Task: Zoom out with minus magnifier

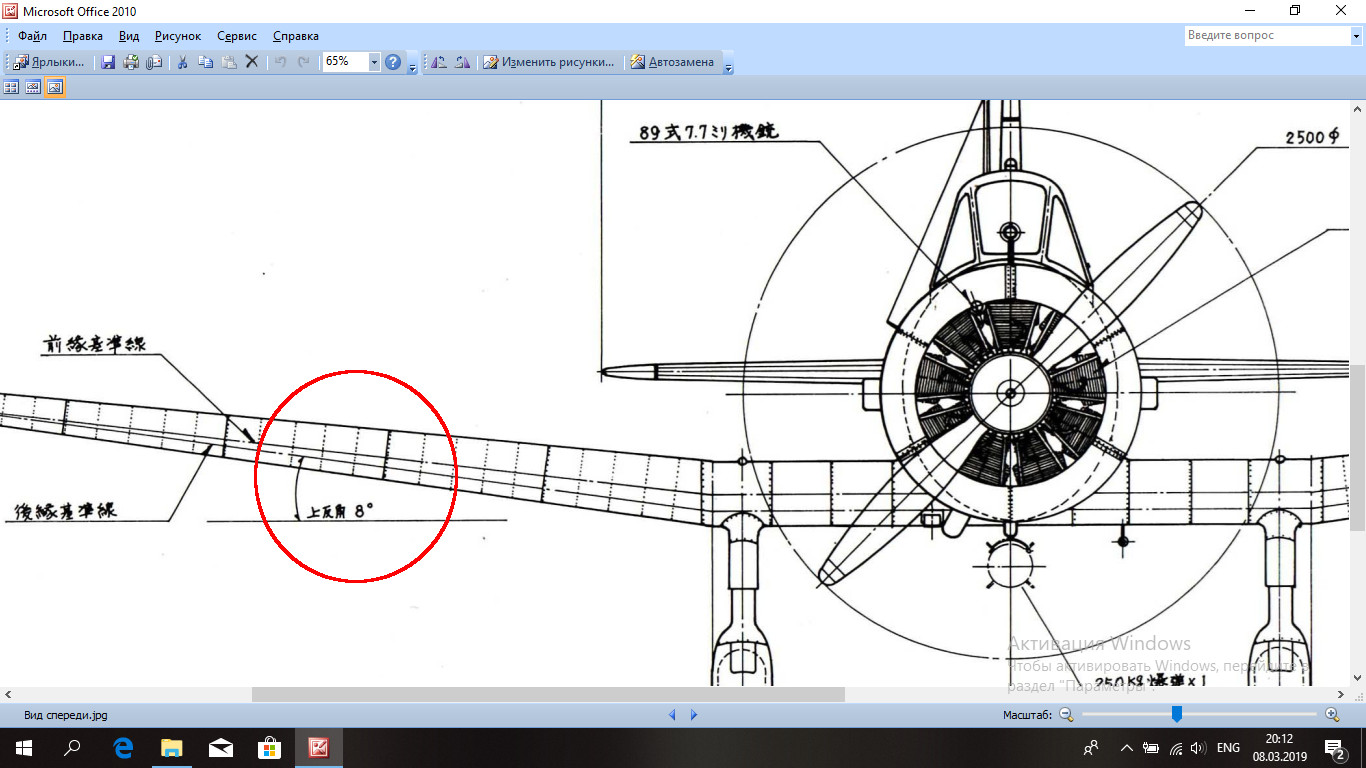Action: click(x=1066, y=714)
